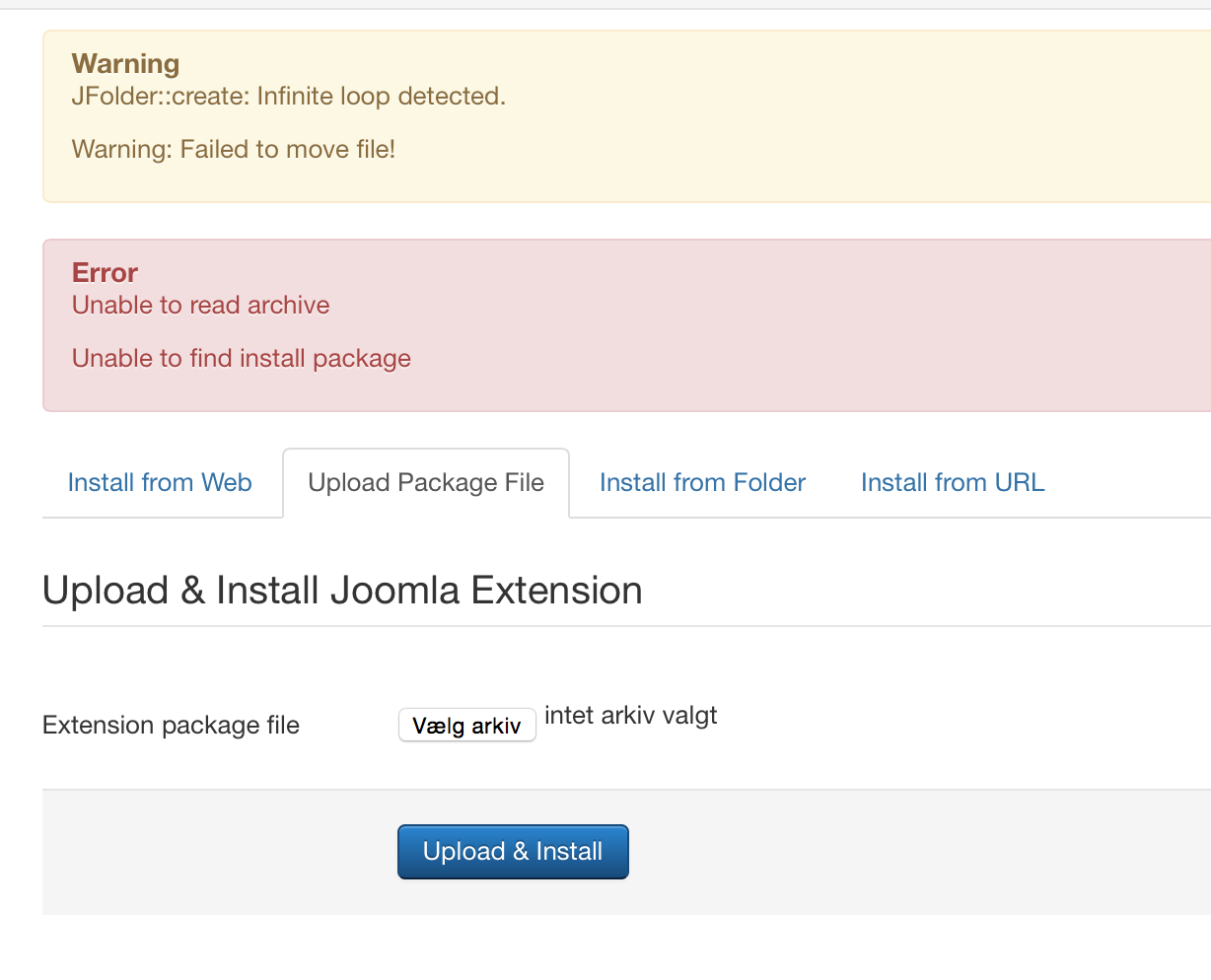Click the gray footer area beside Upload & Install
The width and height of the screenshot is (1211, 980).
[888, 852]
